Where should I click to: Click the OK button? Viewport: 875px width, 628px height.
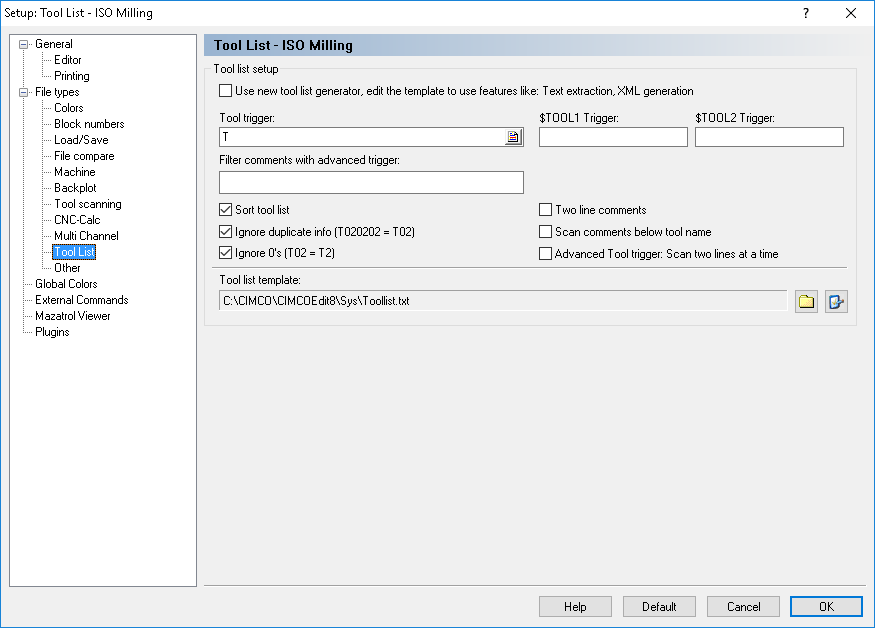[x=826, y=606]
